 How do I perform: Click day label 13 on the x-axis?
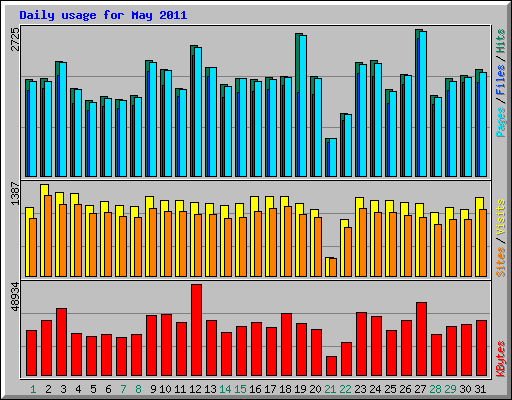[x=210, y=389]
